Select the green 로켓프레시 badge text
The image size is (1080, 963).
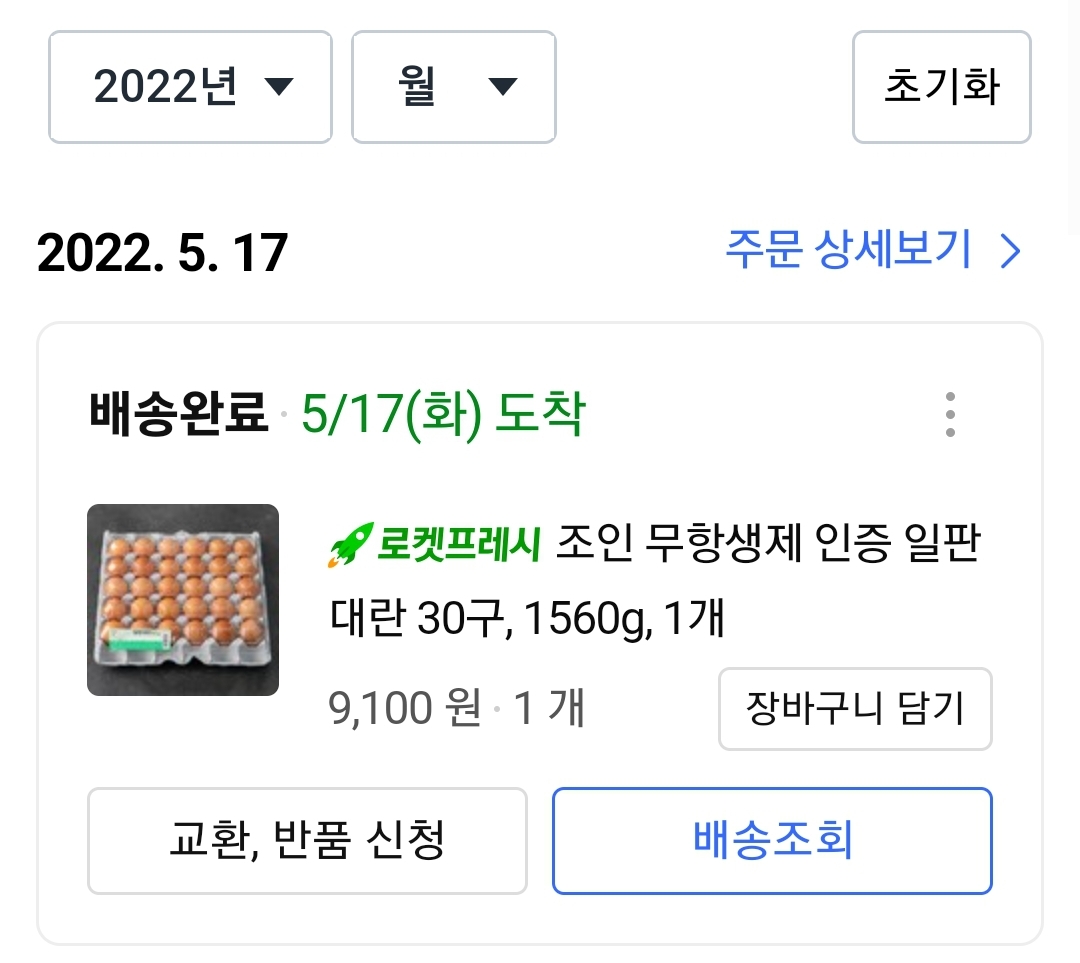460,547
